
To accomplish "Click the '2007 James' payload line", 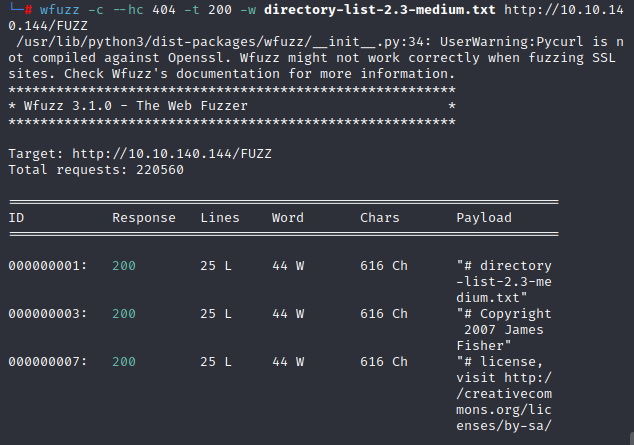I will [x=504, y=330].
